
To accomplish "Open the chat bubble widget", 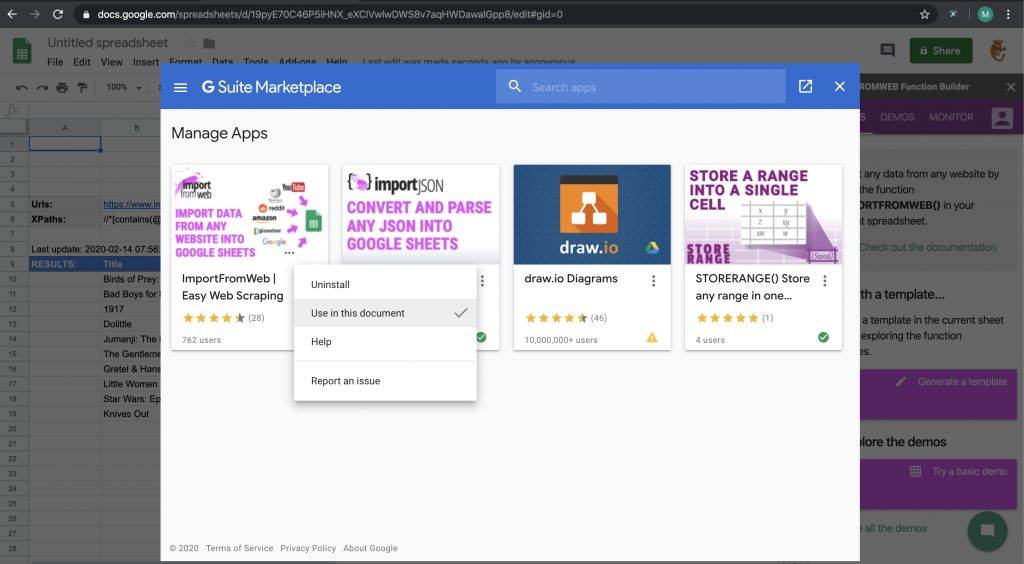I will pos(987,531).
